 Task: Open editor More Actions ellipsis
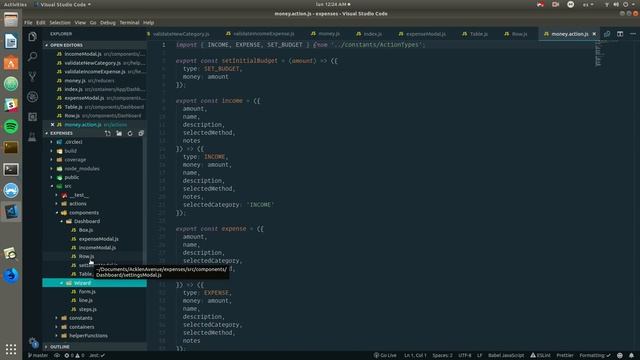click(x=633, y=34)
